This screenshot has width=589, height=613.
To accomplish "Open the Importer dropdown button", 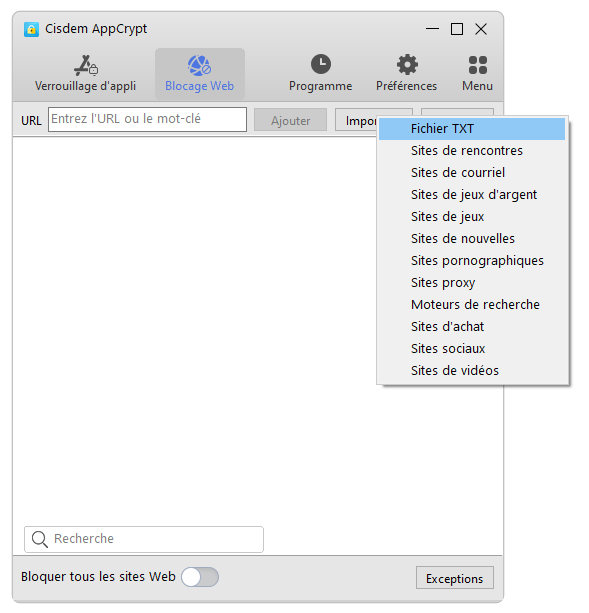I will pos(356,120).
